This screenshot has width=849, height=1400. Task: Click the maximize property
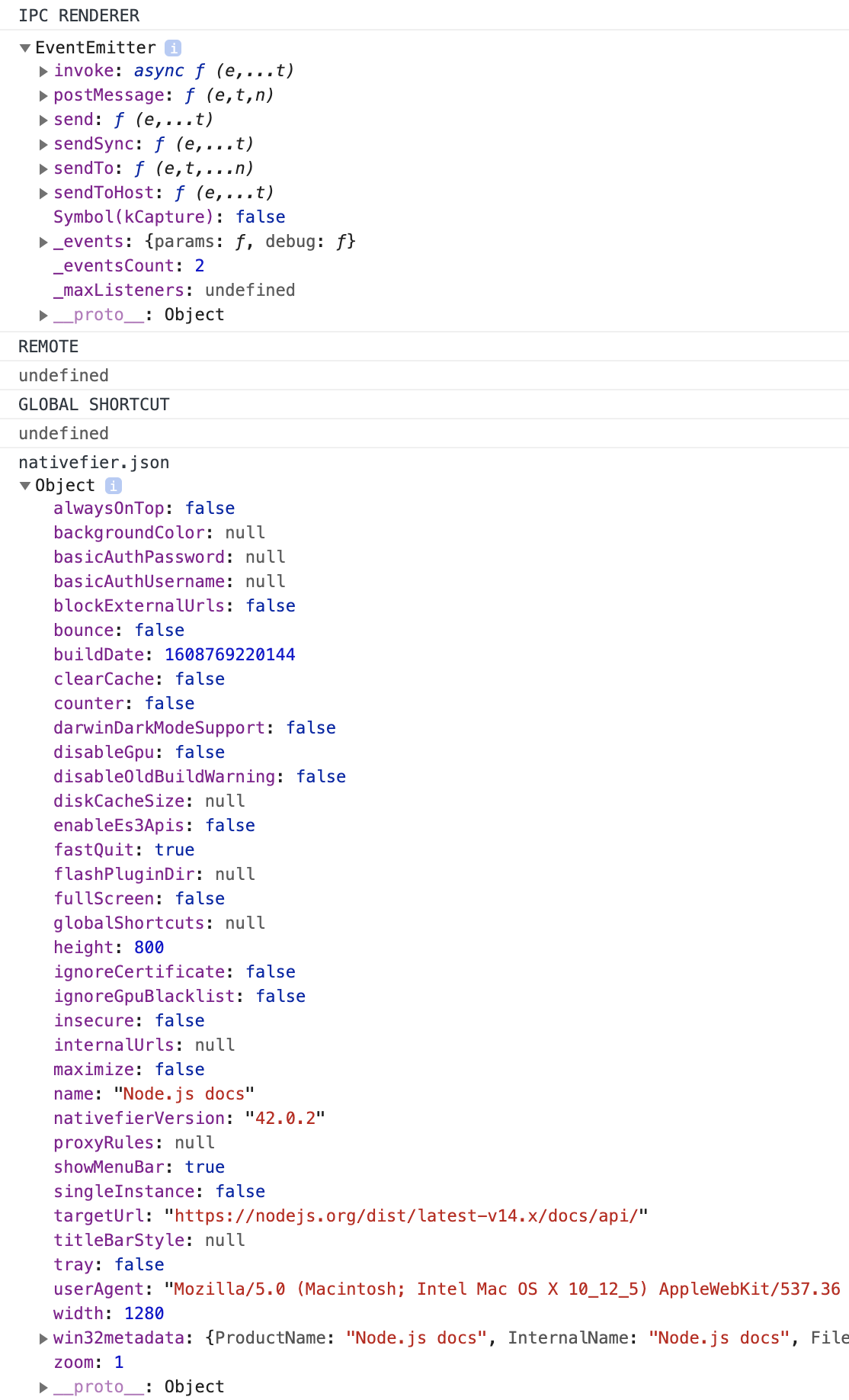click(x=94, y=1069)
